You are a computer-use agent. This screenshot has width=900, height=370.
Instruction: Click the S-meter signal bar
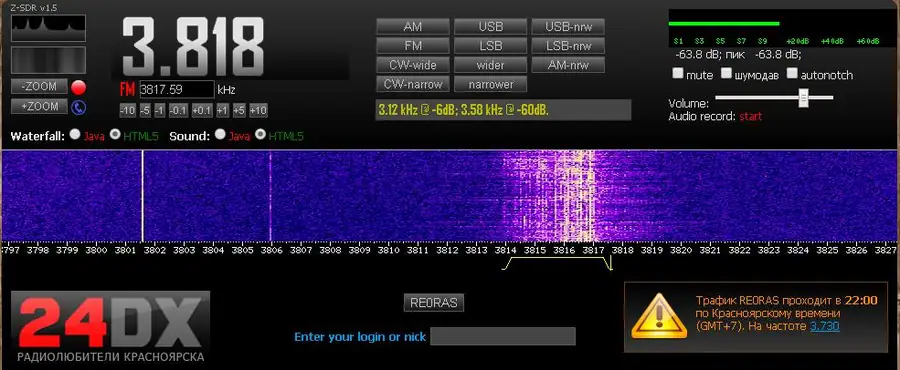(x=724, y=24)
